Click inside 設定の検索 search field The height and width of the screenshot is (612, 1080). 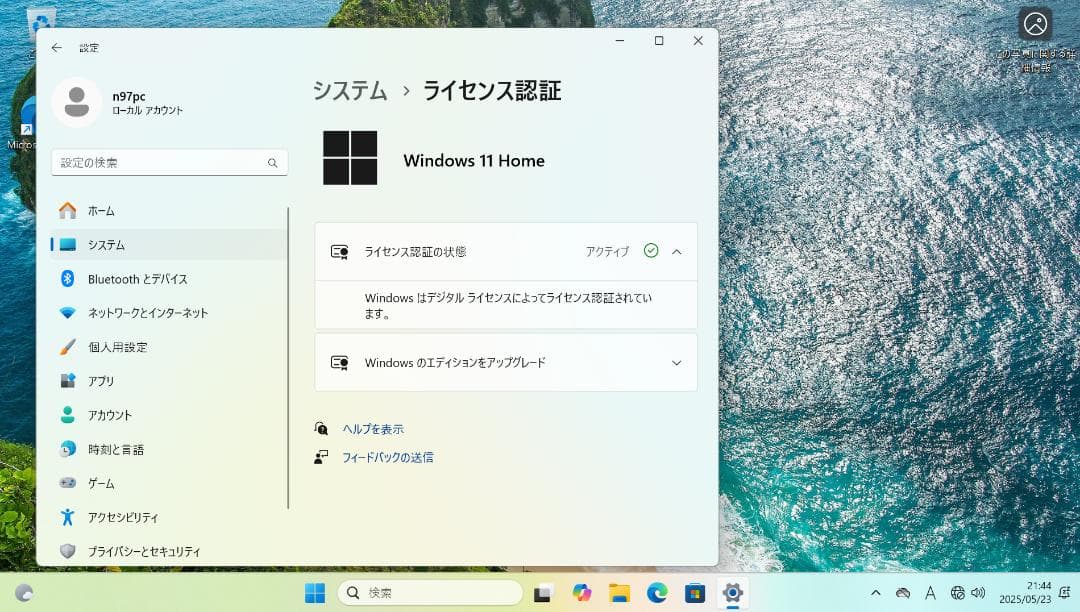[x=169, y=163]
